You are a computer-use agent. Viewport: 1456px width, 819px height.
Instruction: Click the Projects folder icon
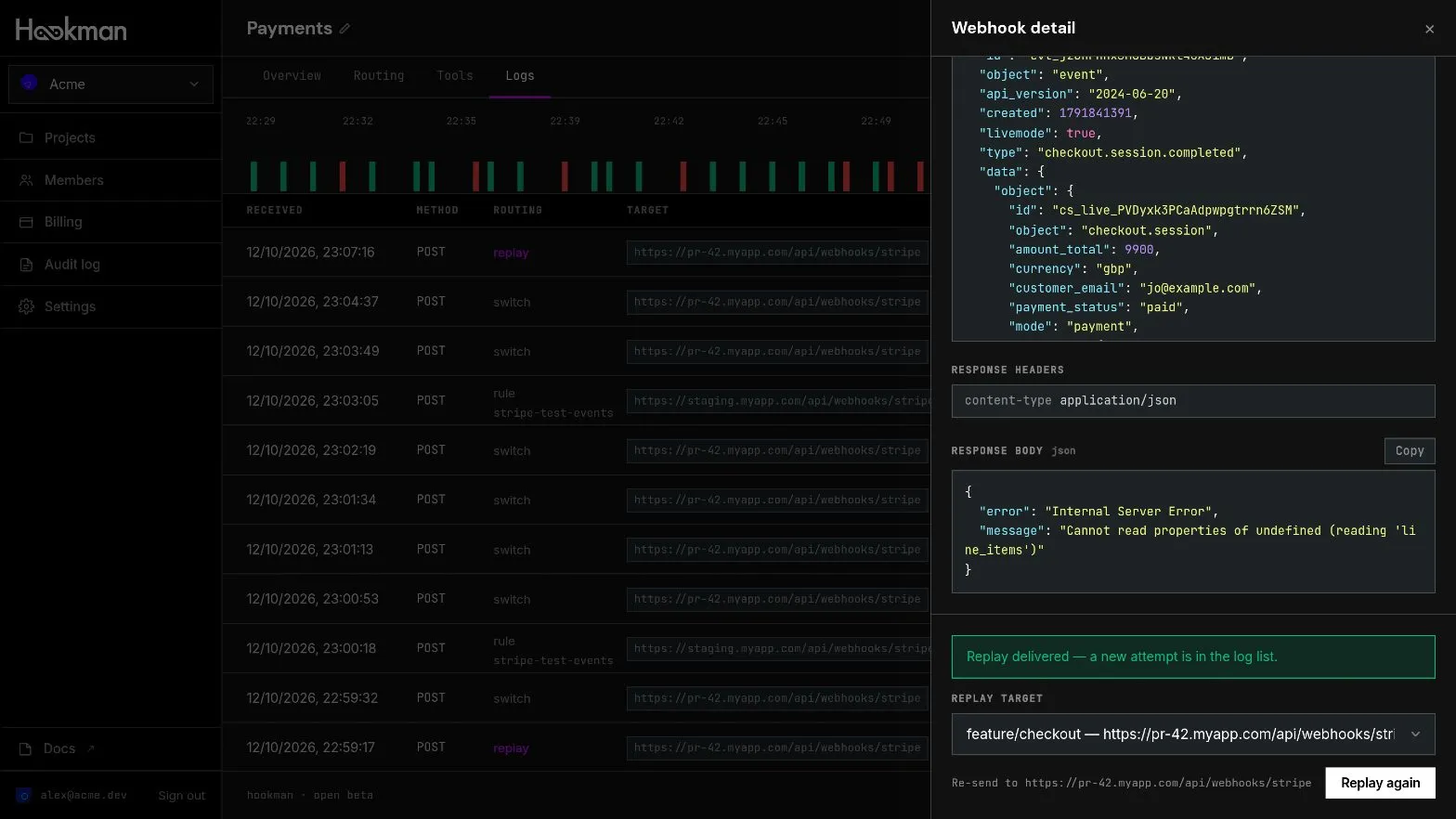[26, 137]
